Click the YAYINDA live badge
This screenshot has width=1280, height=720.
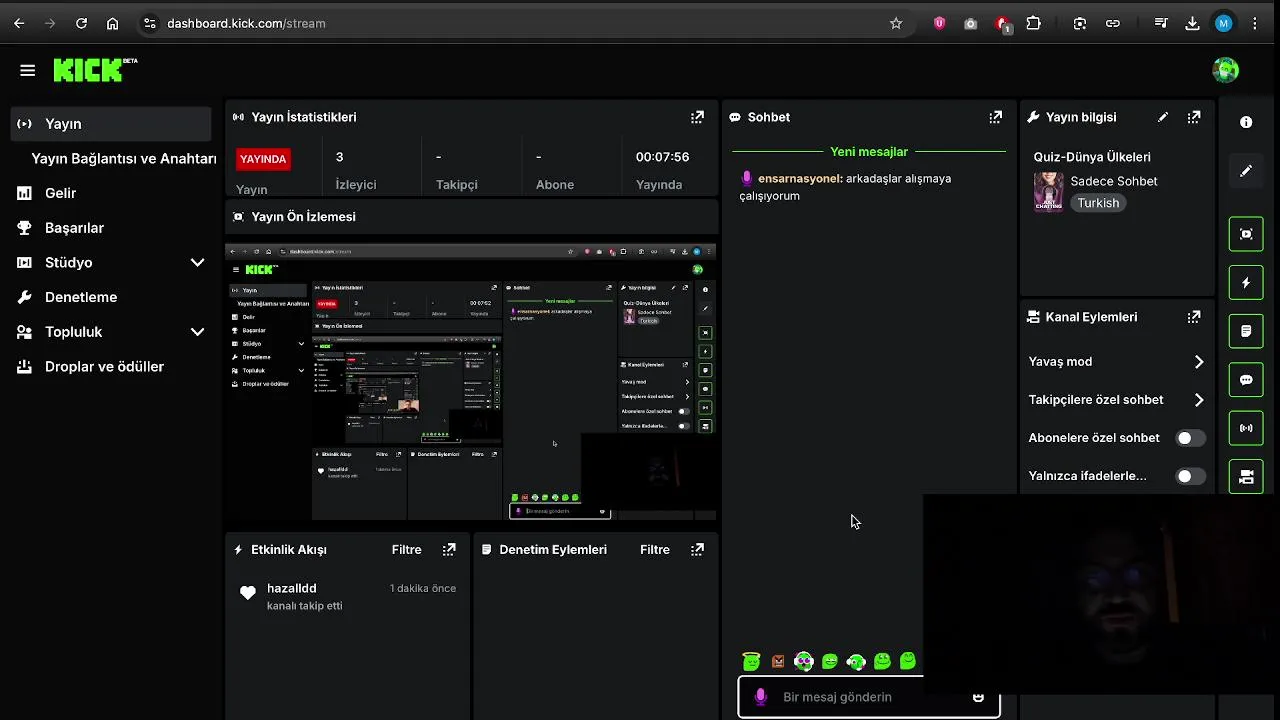tap(263, 159)
